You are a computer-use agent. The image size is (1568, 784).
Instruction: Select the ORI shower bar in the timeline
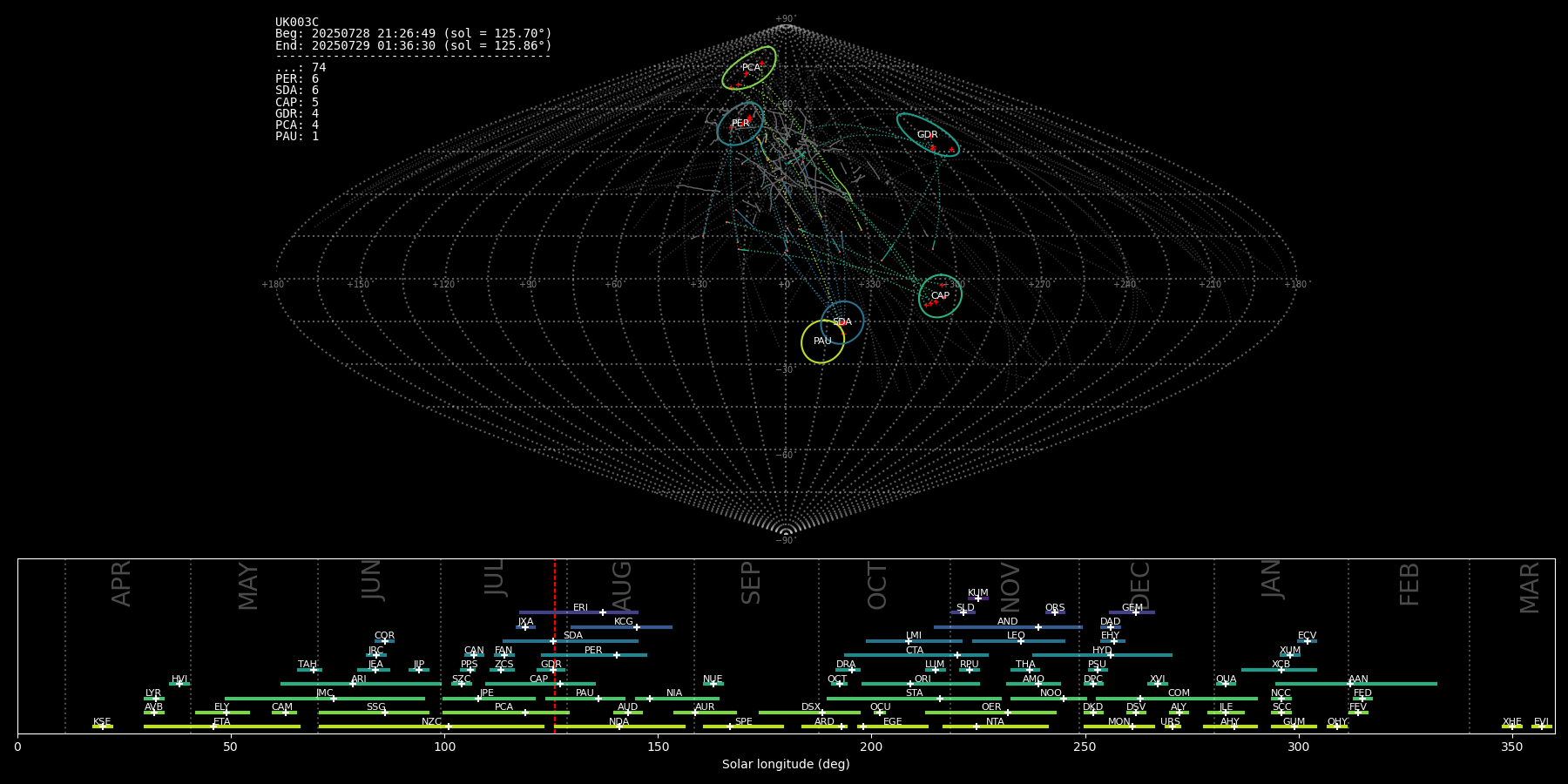pos(921,684)
